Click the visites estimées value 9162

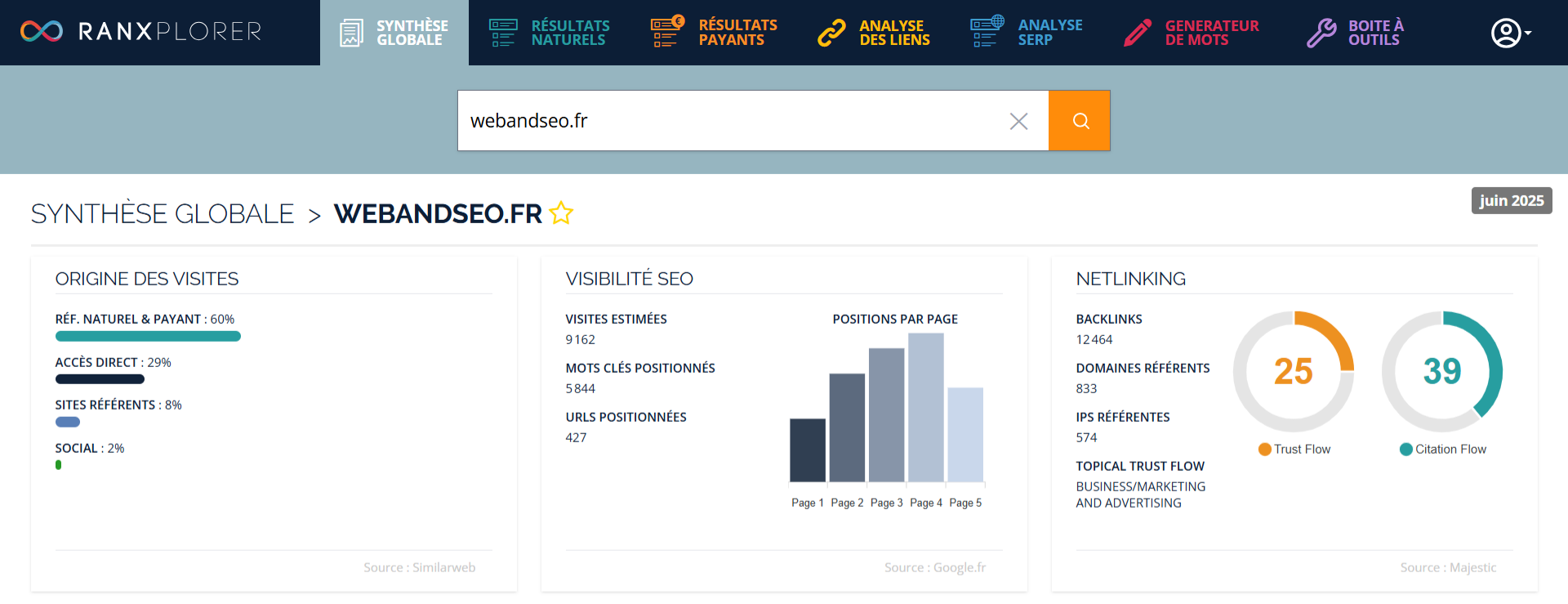[x=581, y=339]
